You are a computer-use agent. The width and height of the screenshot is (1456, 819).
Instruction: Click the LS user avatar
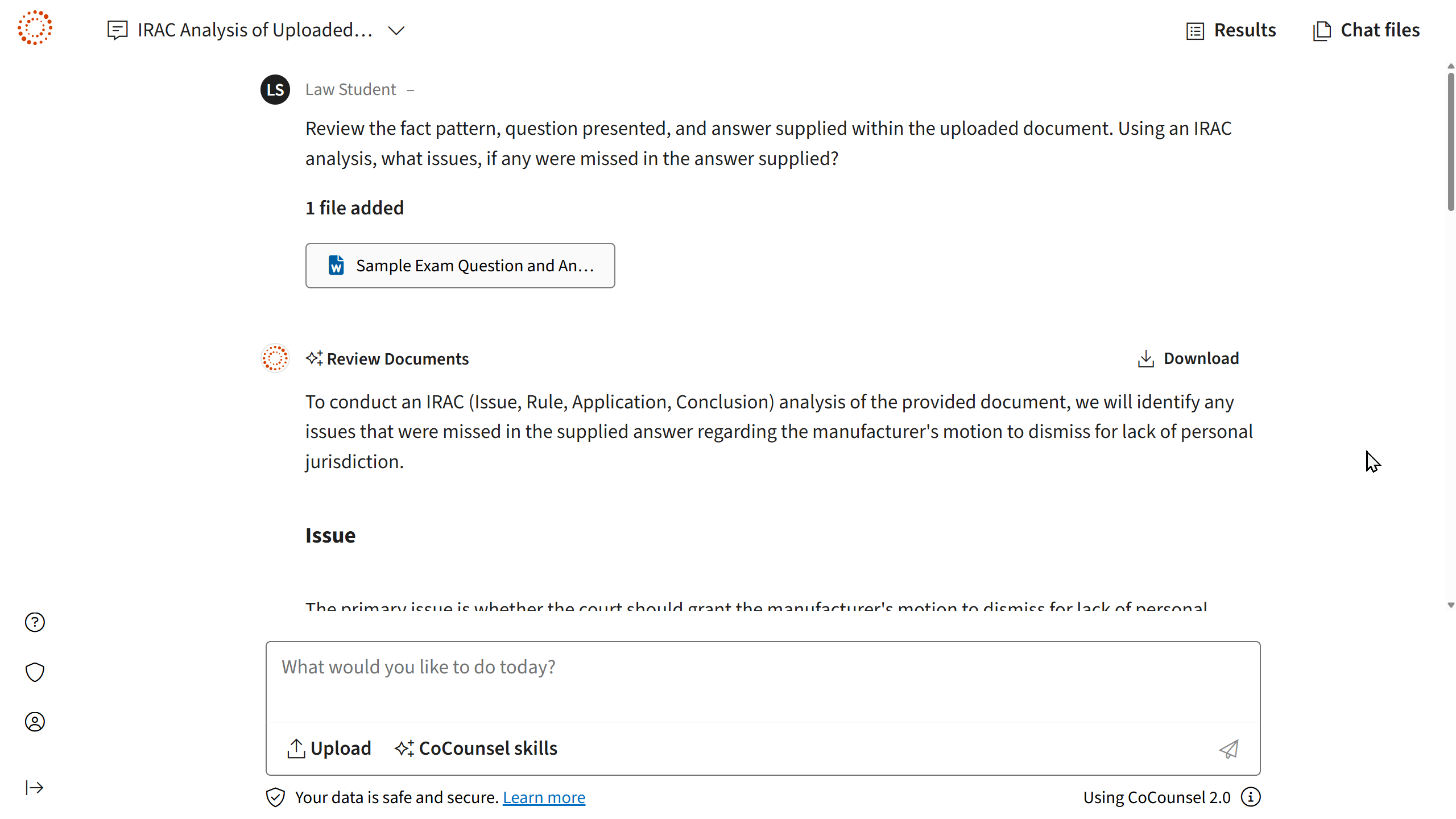coord(275,90)
